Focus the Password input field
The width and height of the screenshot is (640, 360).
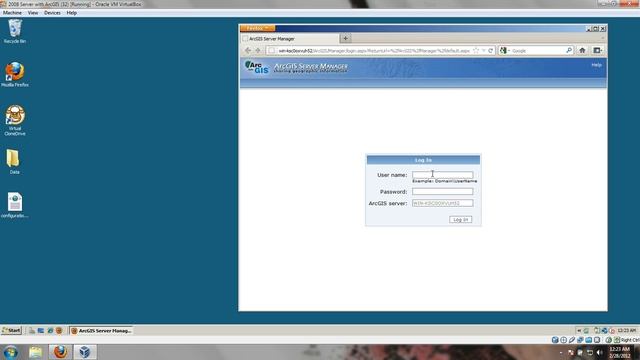pos(442,191)
